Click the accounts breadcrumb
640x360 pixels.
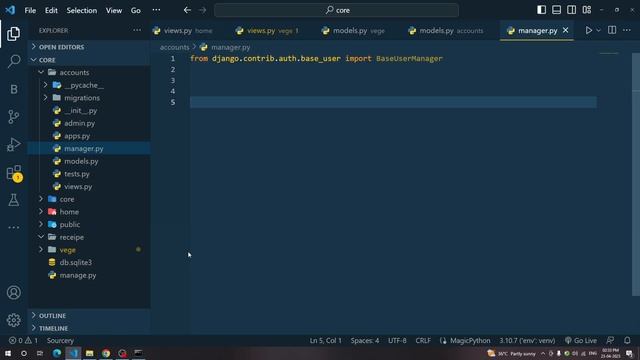pyautogui.click(x=174, y=47)
